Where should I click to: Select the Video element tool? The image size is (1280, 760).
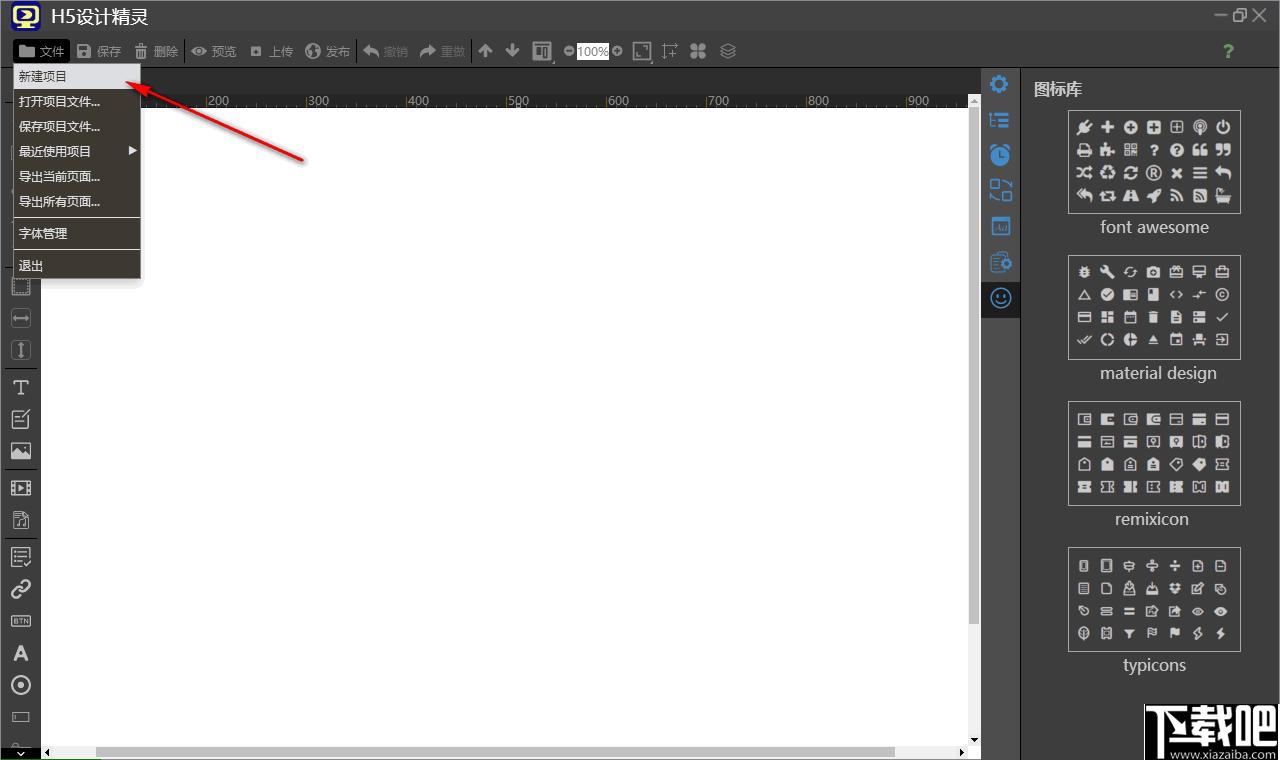pos(20,488)
